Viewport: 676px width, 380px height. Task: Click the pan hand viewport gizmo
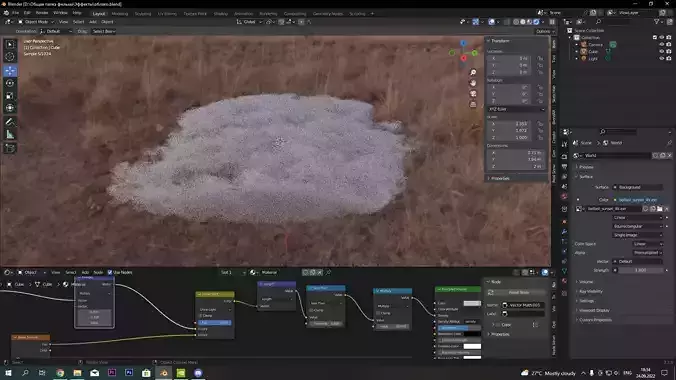pyautogui.click(x=473, y=83)
